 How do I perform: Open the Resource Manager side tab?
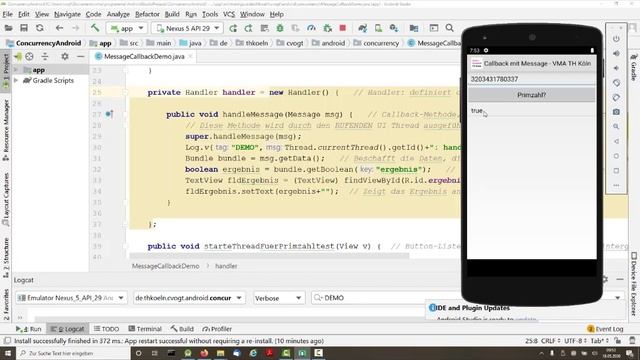pos(6,130)
